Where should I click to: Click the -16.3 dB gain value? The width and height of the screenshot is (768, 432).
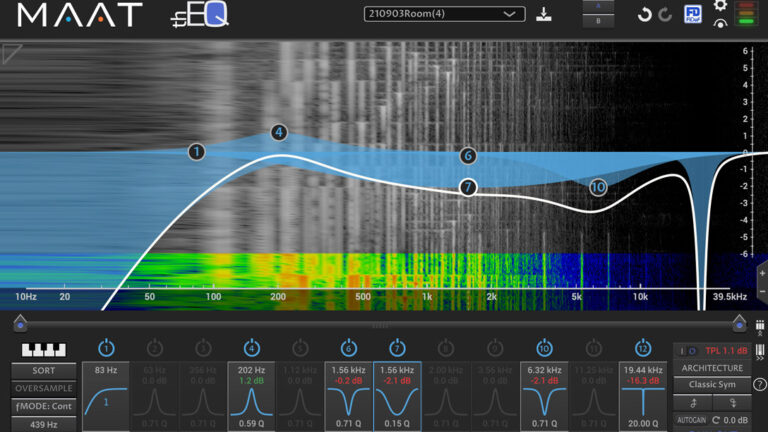643,381
